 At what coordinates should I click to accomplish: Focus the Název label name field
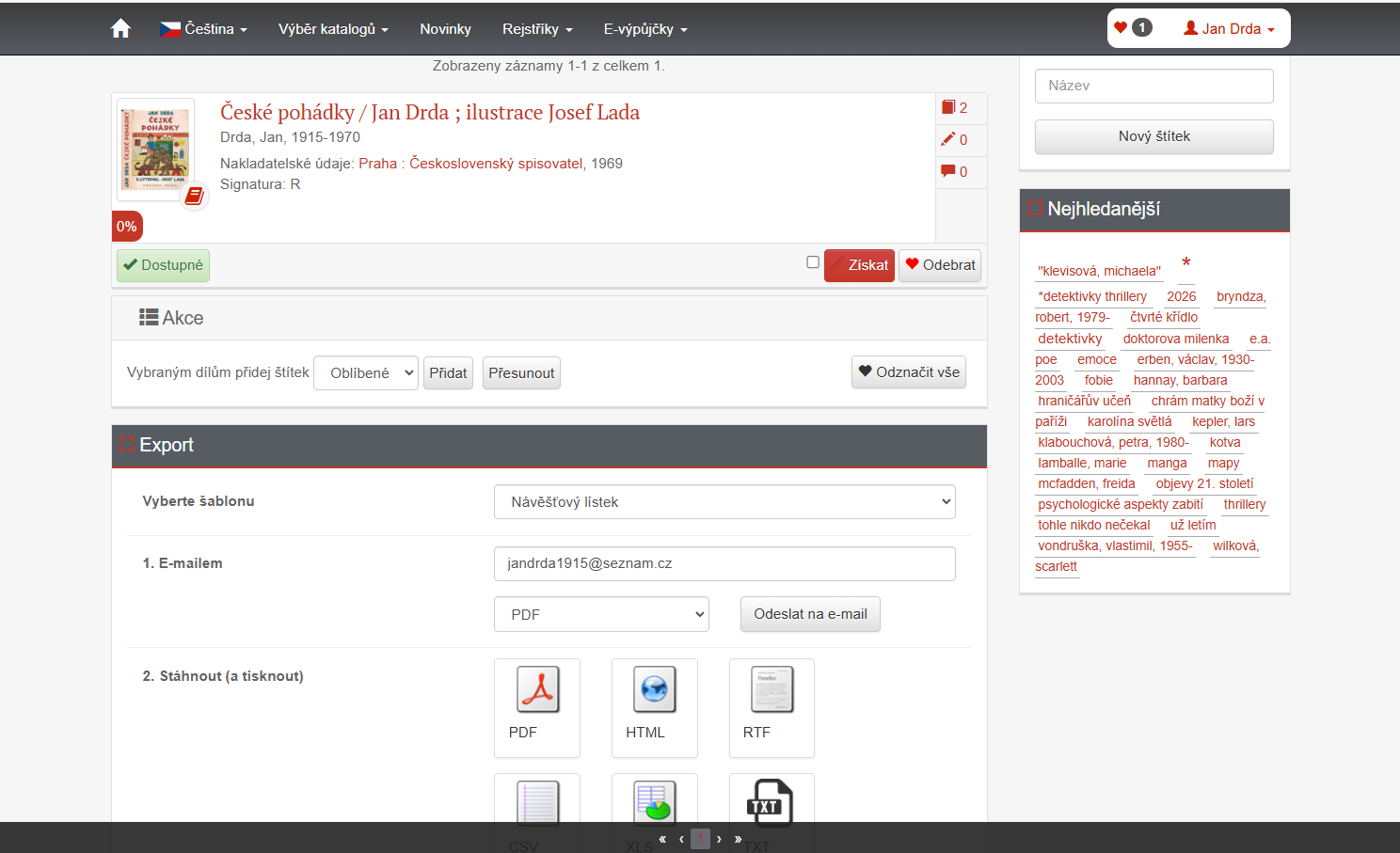click(1154, 86)
